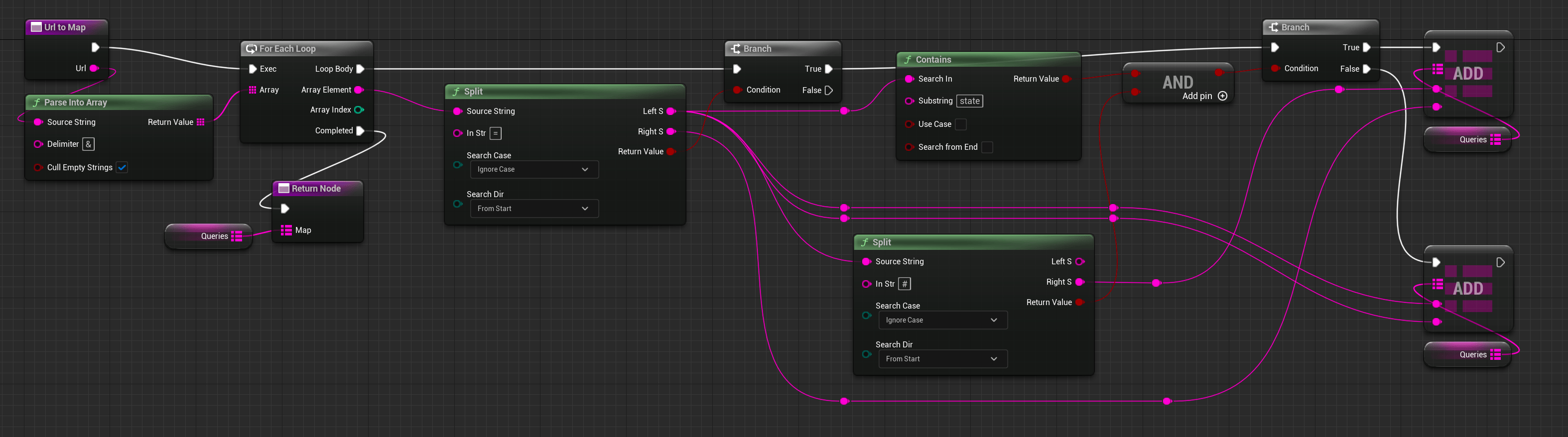The image size is (1568, 437).
Task: Click the Source String pin on Parse Into Array
Action: 38,122
